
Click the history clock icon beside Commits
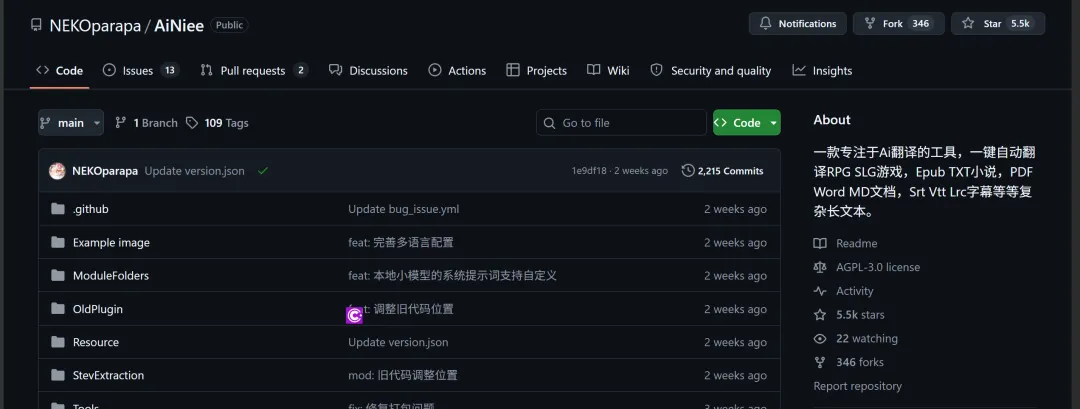tap(687, 171)
